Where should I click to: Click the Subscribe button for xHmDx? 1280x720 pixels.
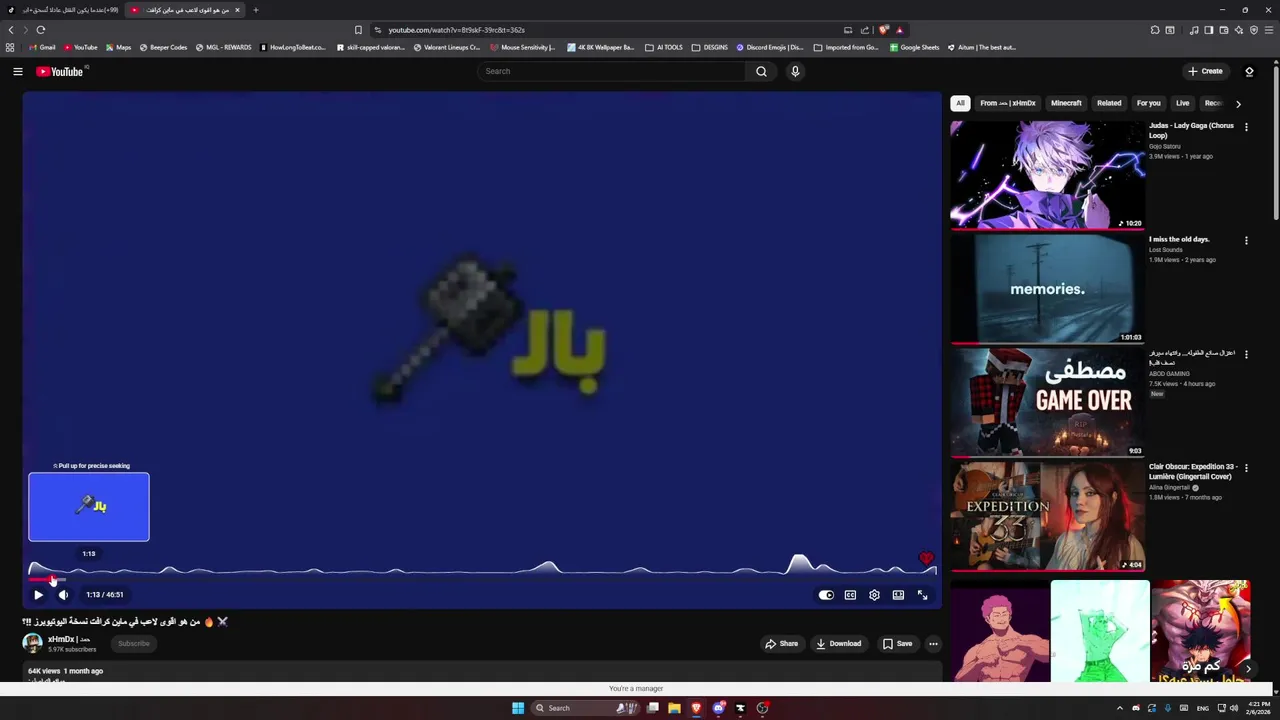click(134, 643)
